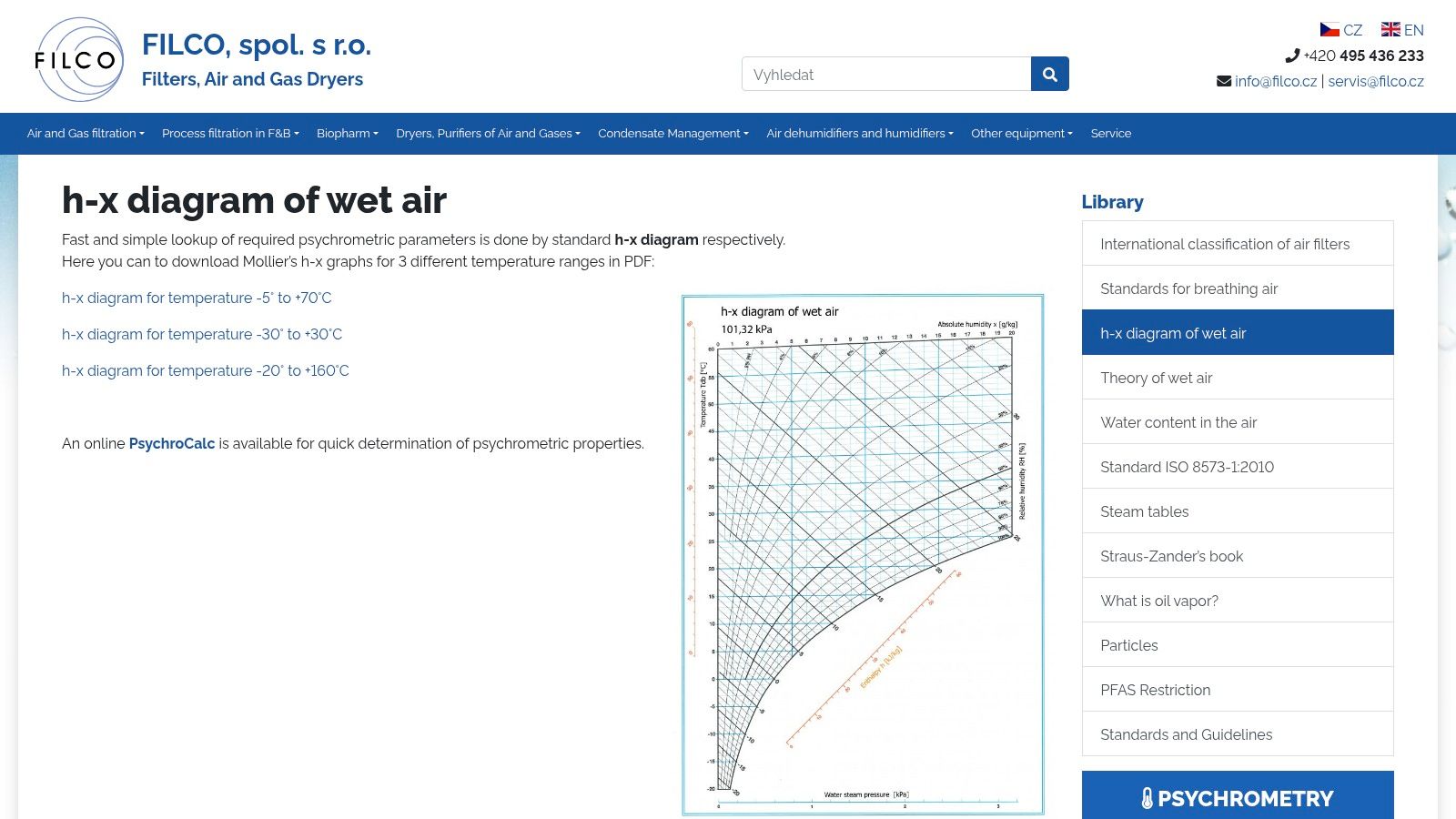
Task: Click Filters, Air and Gas Dryers tagline
Action: click(x=252, y=79)
